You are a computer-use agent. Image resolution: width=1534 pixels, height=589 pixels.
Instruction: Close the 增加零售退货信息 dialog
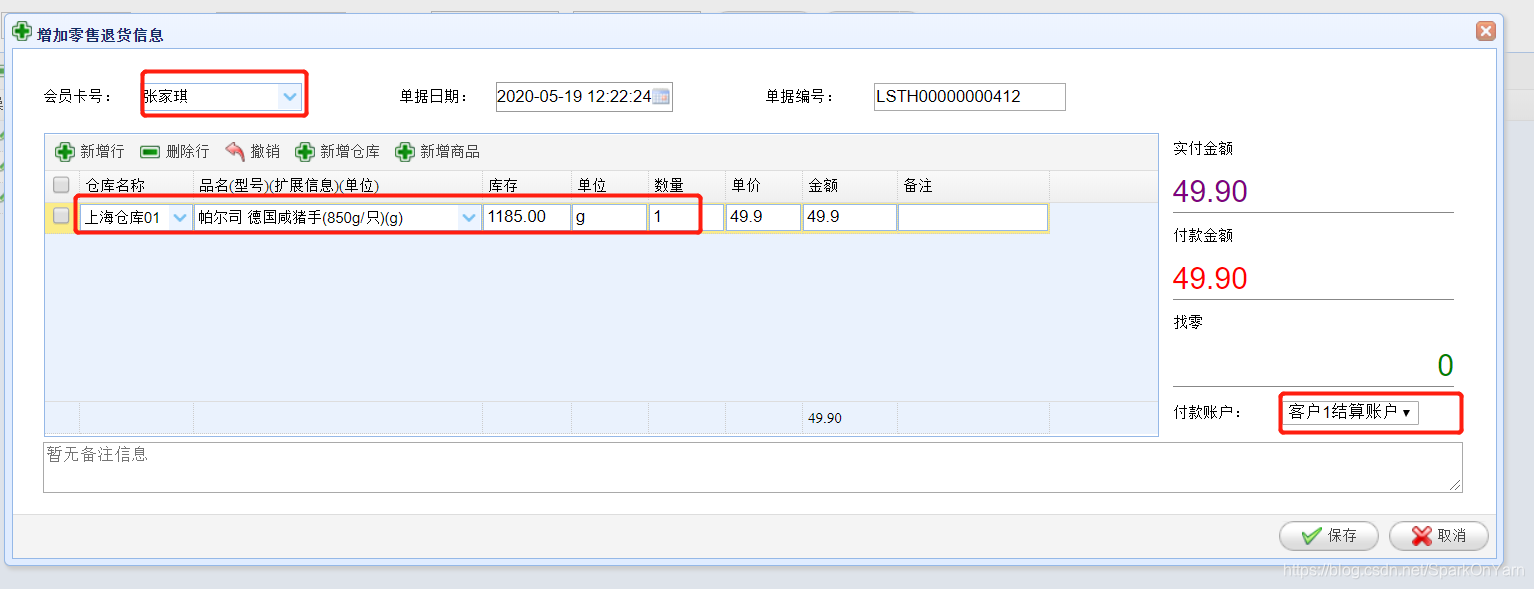pos(1486,31)
